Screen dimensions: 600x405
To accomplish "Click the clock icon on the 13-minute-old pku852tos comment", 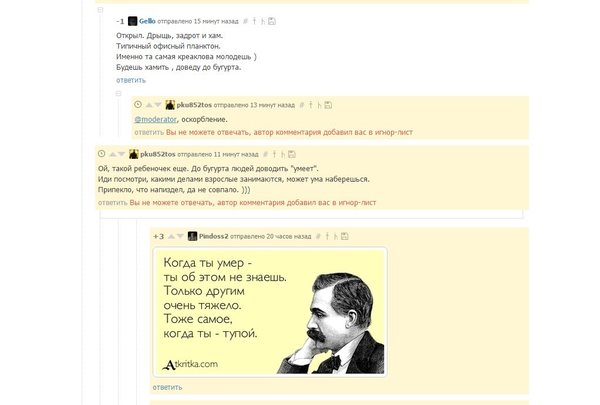I will [x=138, y=104].
